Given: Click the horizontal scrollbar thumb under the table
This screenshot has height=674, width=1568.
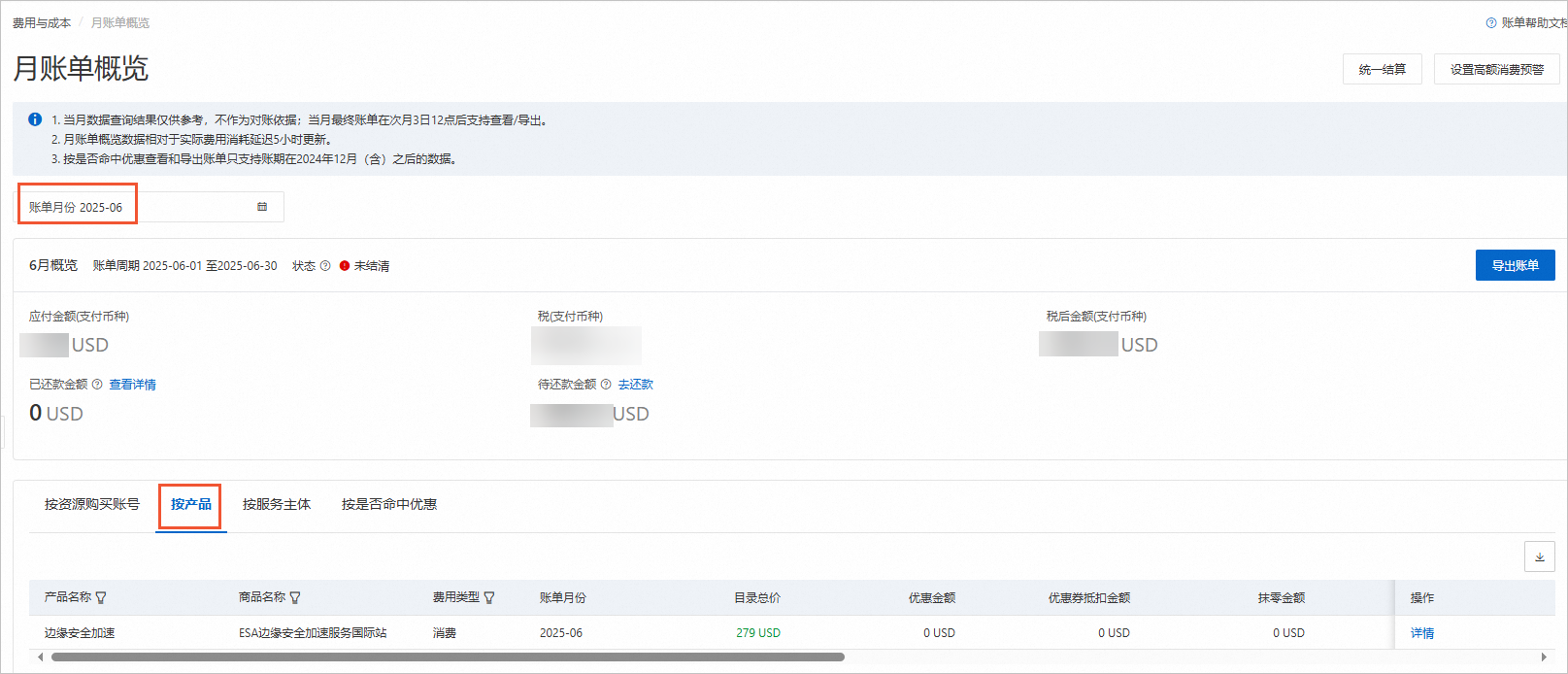Looking at the screenshot, I should coord(448,657).
